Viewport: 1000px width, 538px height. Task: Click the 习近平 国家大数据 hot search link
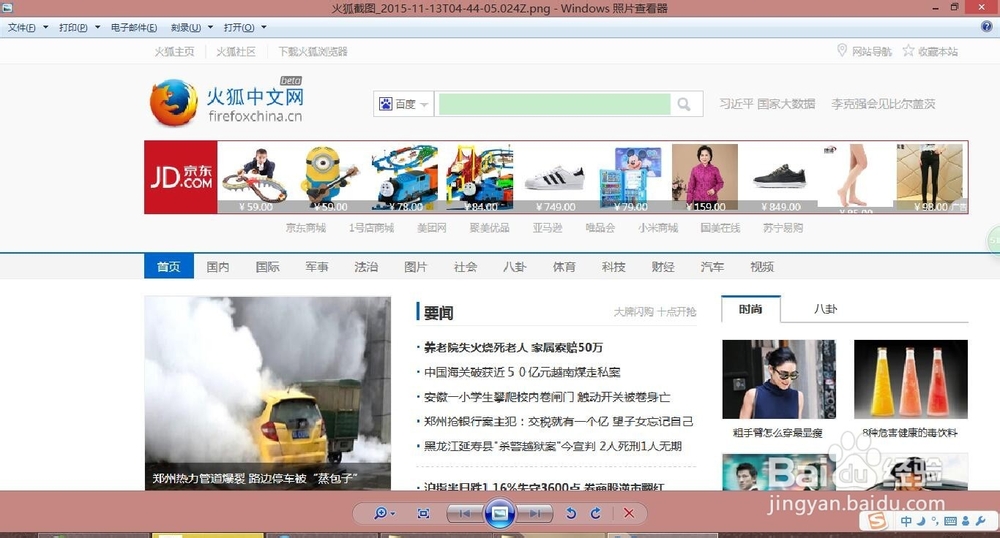(x=767, y=104)
